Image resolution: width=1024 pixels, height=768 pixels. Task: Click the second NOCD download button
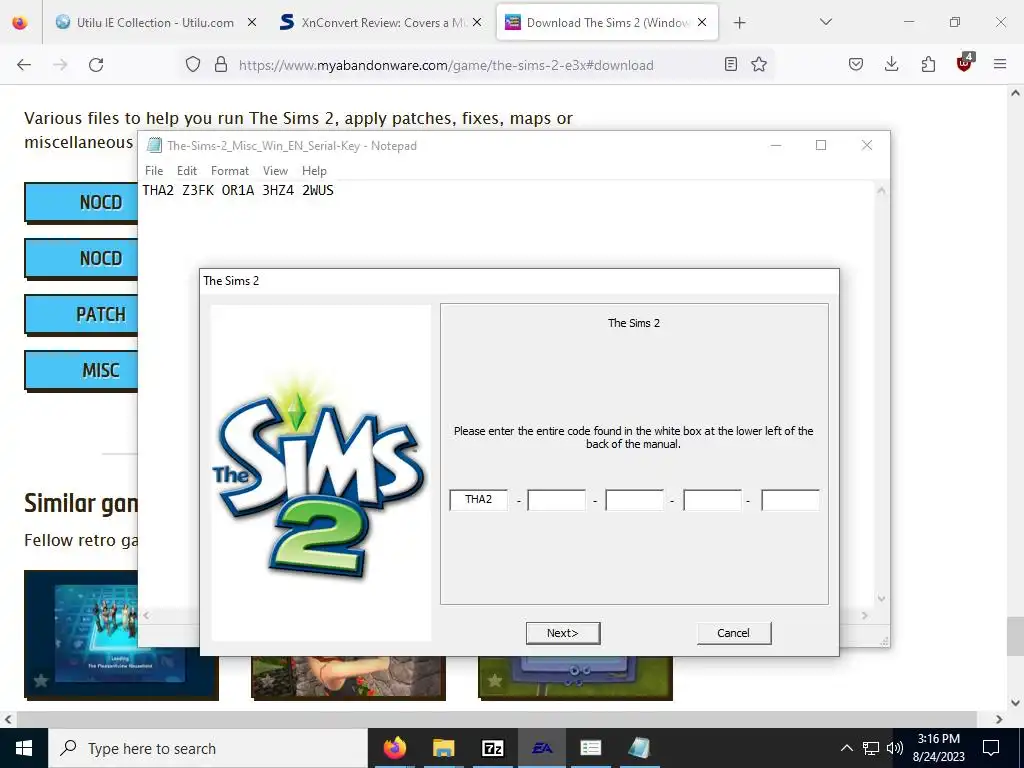tap(81, 259)
